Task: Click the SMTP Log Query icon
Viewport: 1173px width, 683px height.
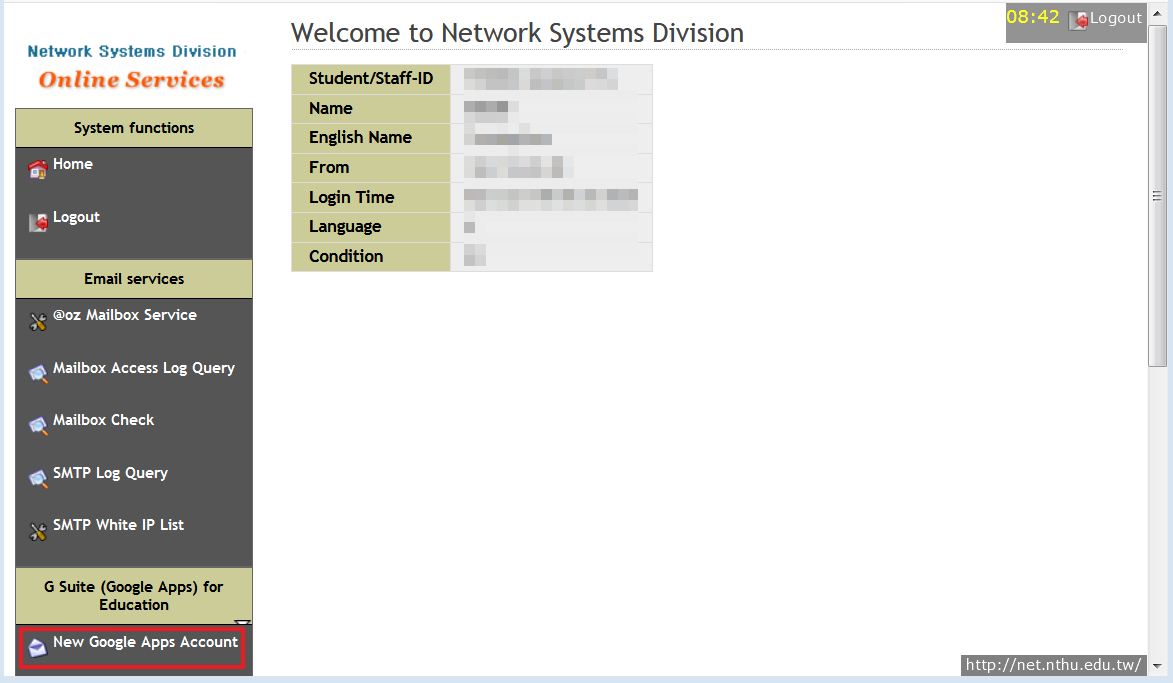Action: tap(38, 479)
